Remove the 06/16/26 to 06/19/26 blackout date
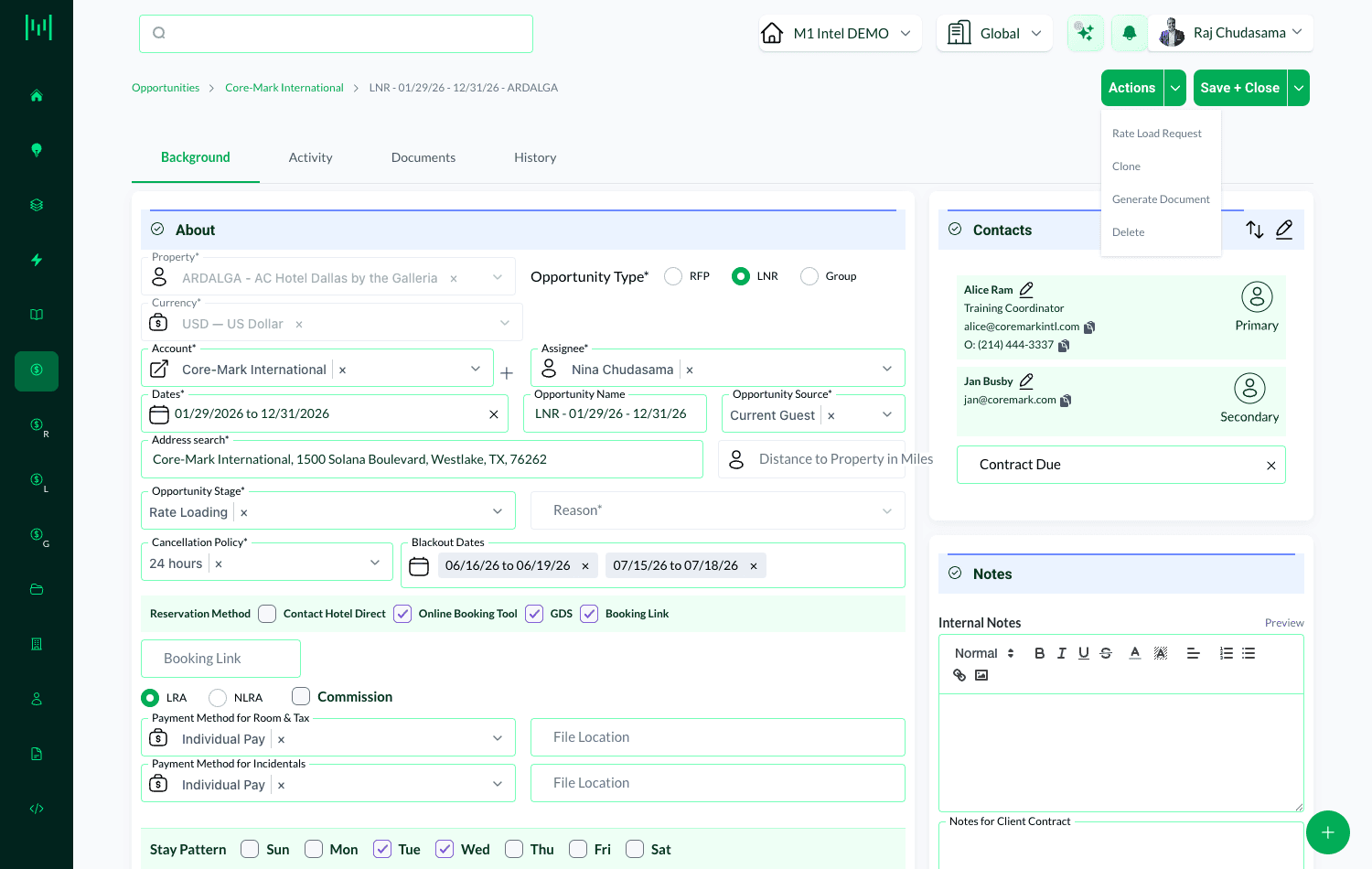The width and height of the screenshot is (1372, 869). tap(585, 566)
